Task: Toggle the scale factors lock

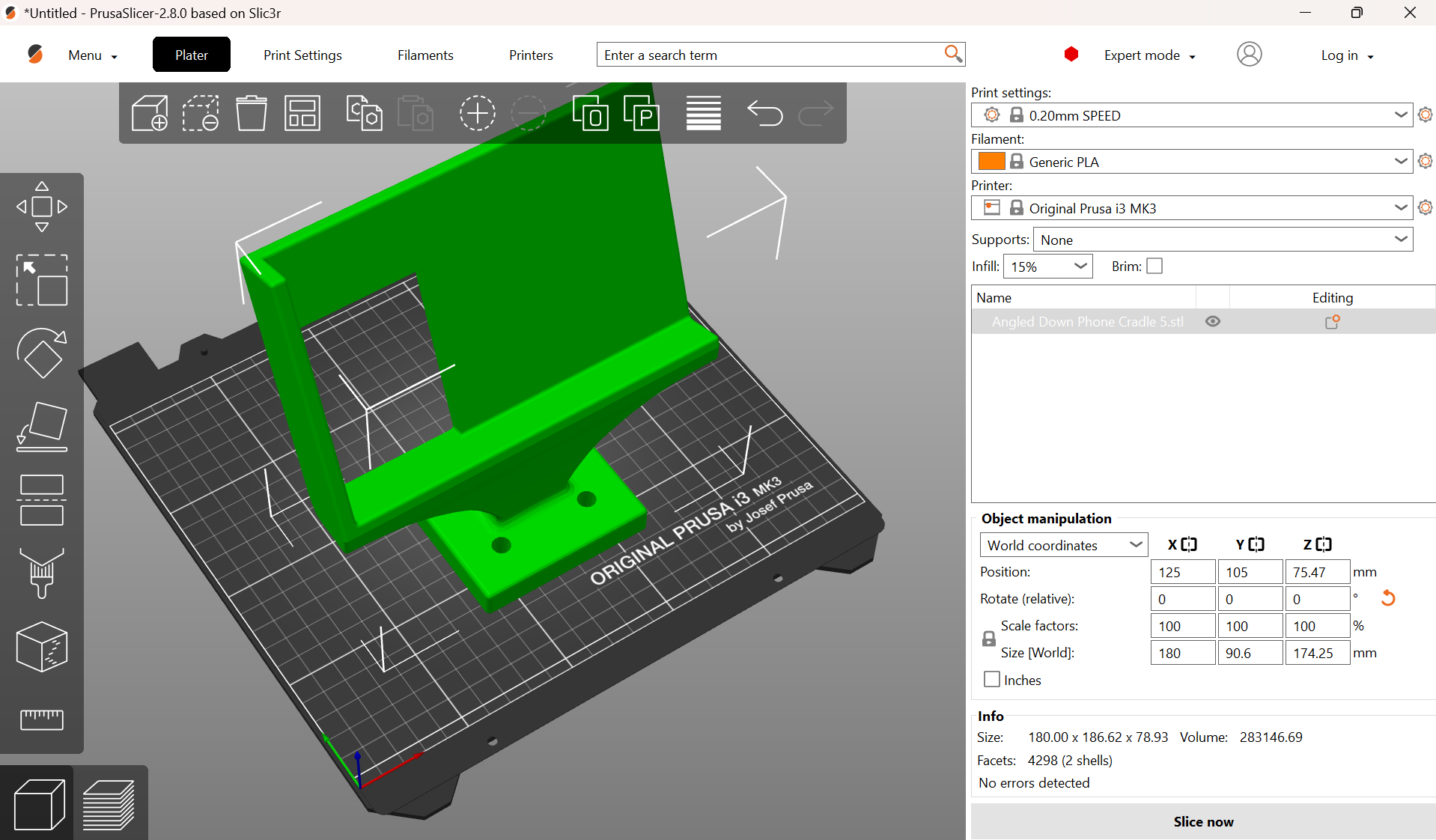Action: pyautogui.click(x=988, y=639)
